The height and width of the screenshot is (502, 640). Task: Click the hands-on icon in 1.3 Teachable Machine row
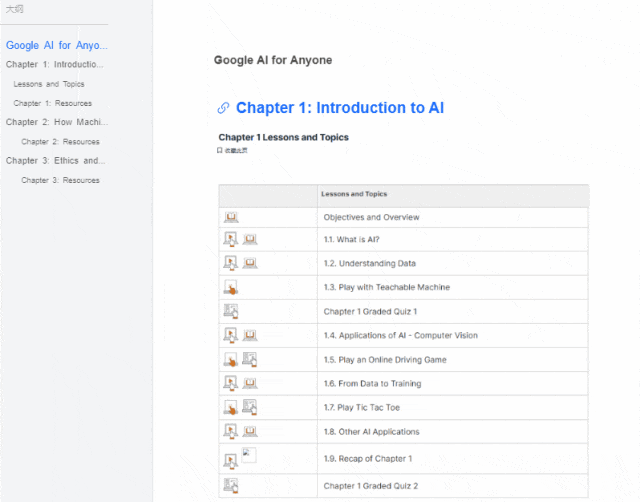click(x=231, y=287)
